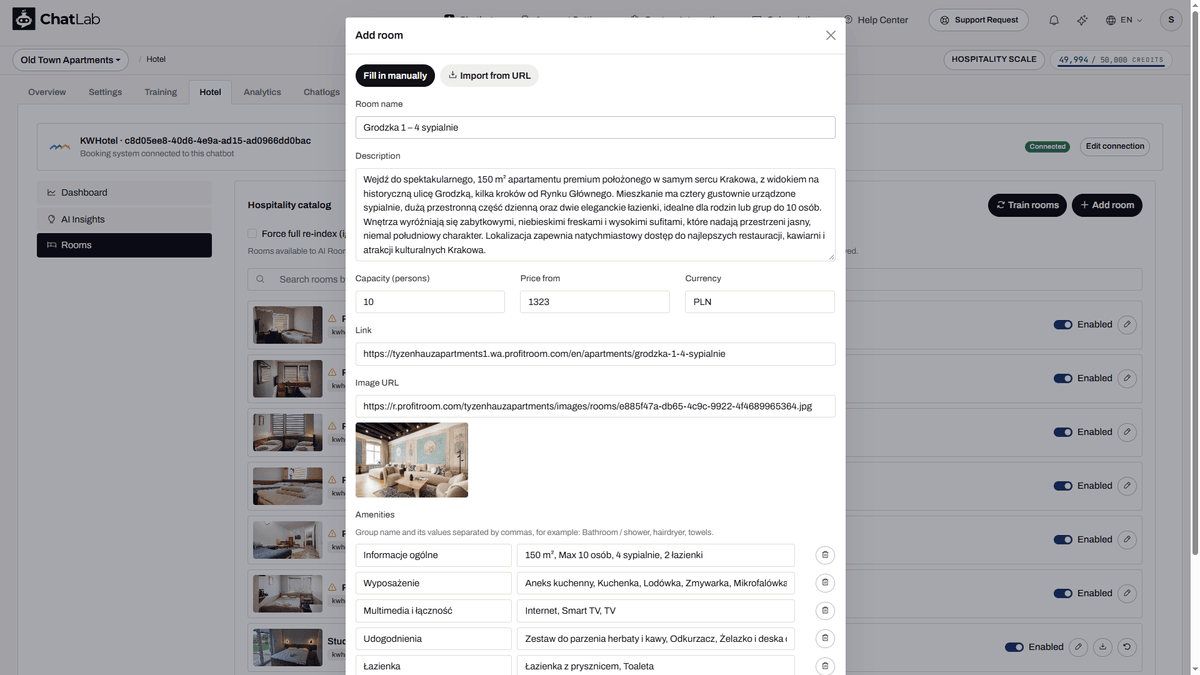1200x675 pixels.
Task: Check Force full re-index checkbox
Action: (252, 234)
